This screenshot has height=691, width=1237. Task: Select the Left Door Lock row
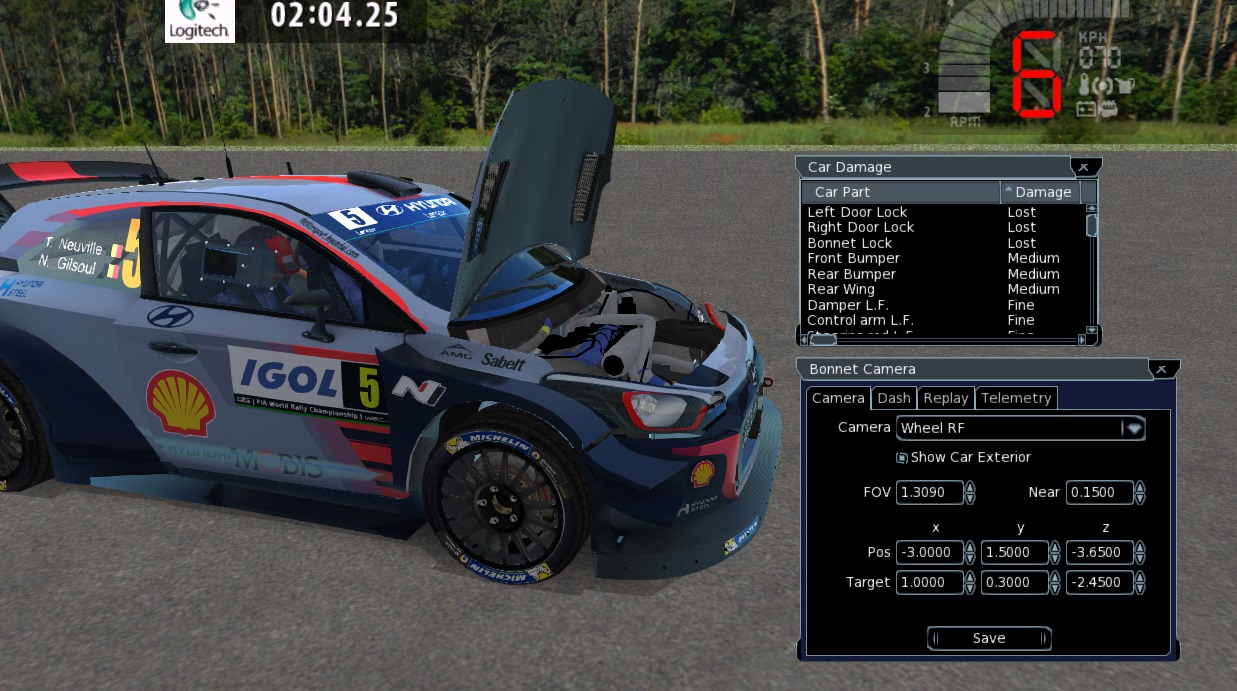coord(942,212)
